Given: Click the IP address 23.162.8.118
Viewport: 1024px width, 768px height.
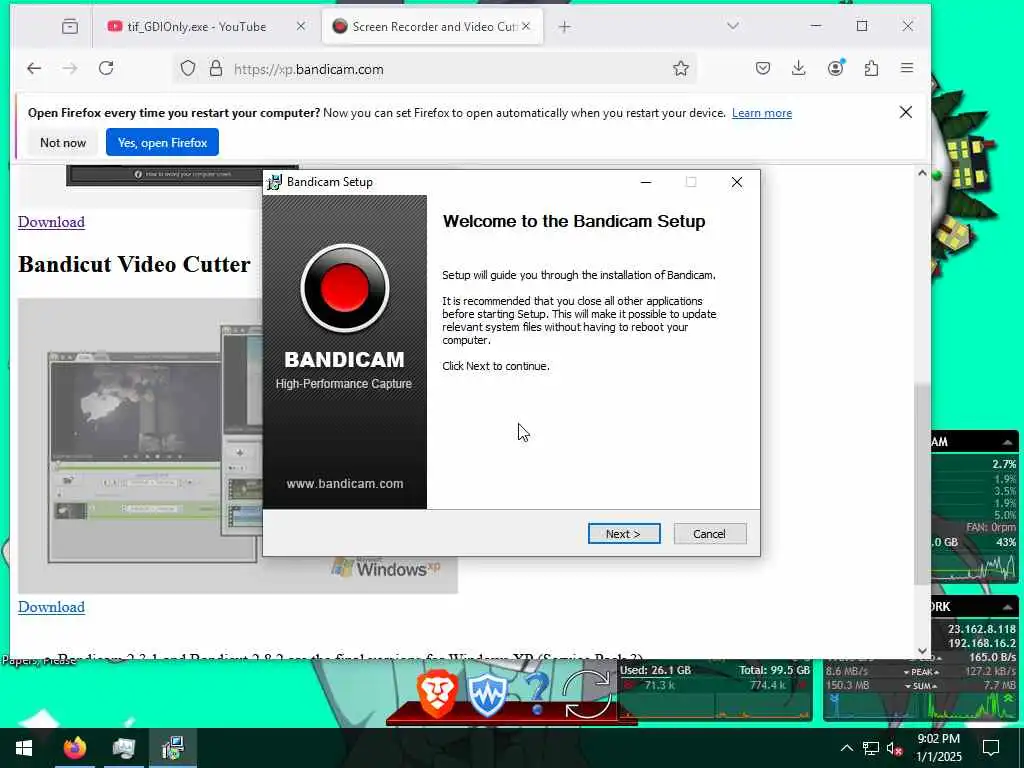Looking at the screenshot, I should (x=982, y=630).
